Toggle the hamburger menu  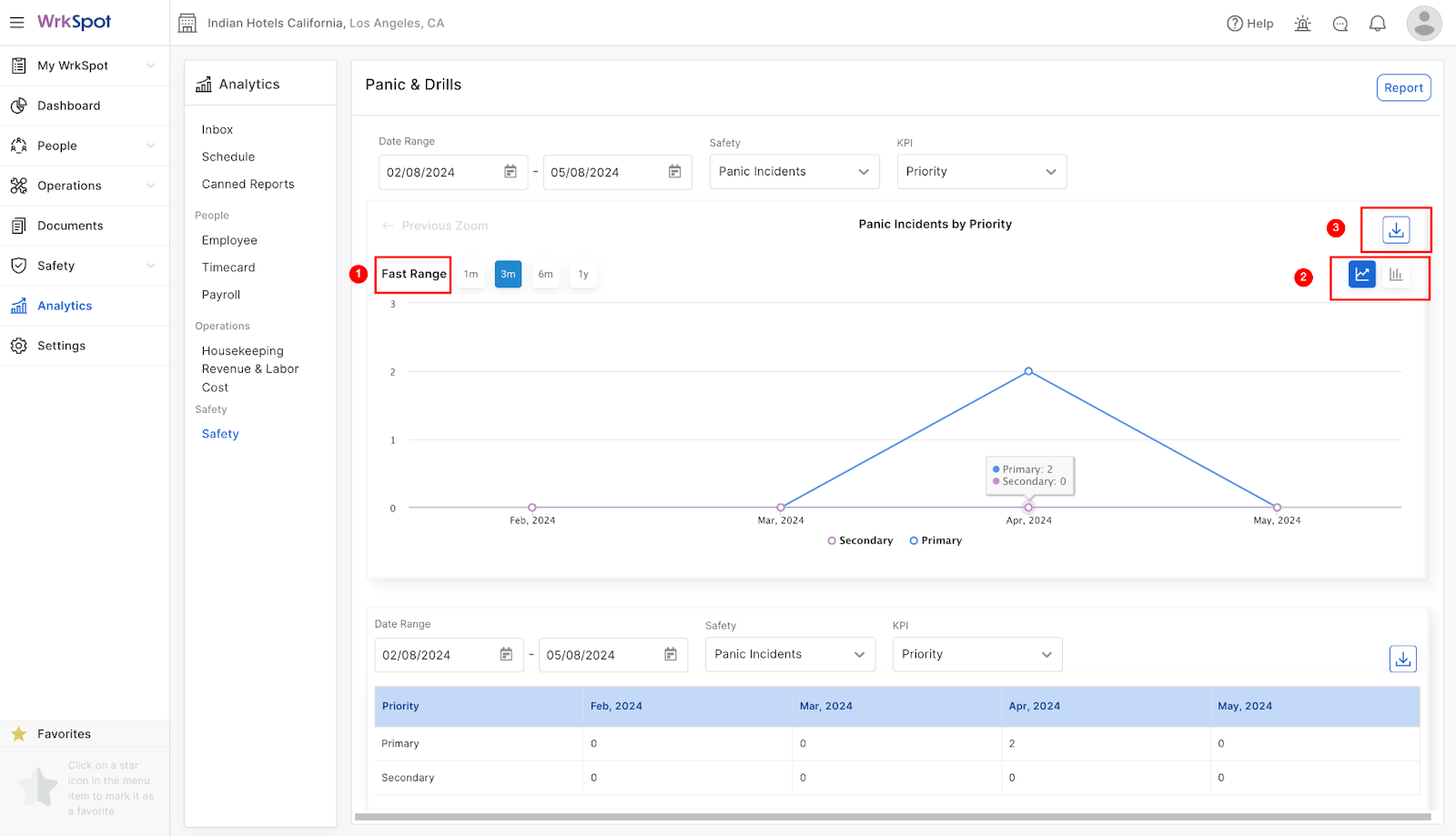16,22
